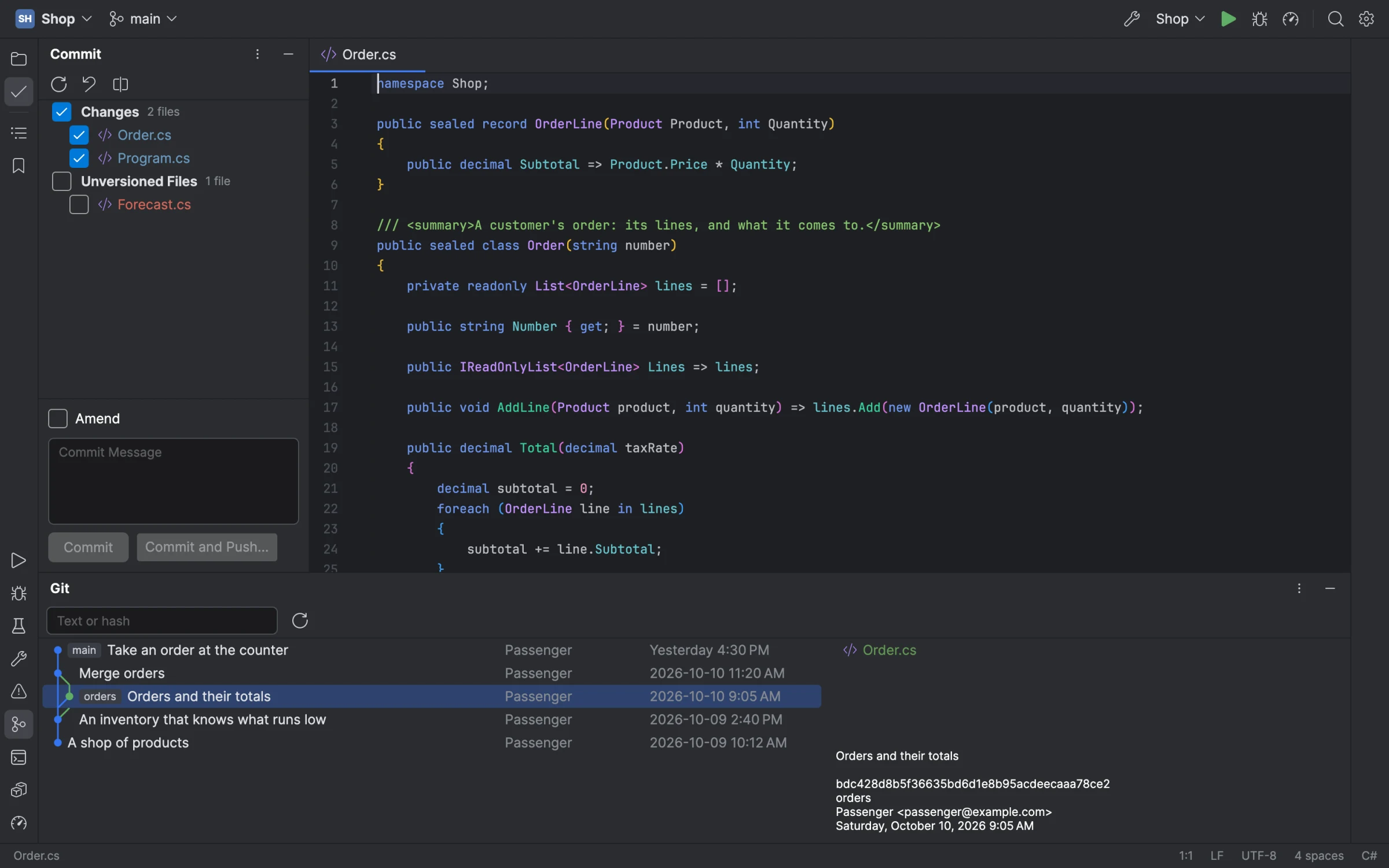1389x868 pixels.
Task: Uncheck the Changes group checkbox
Action: point(61,112)
